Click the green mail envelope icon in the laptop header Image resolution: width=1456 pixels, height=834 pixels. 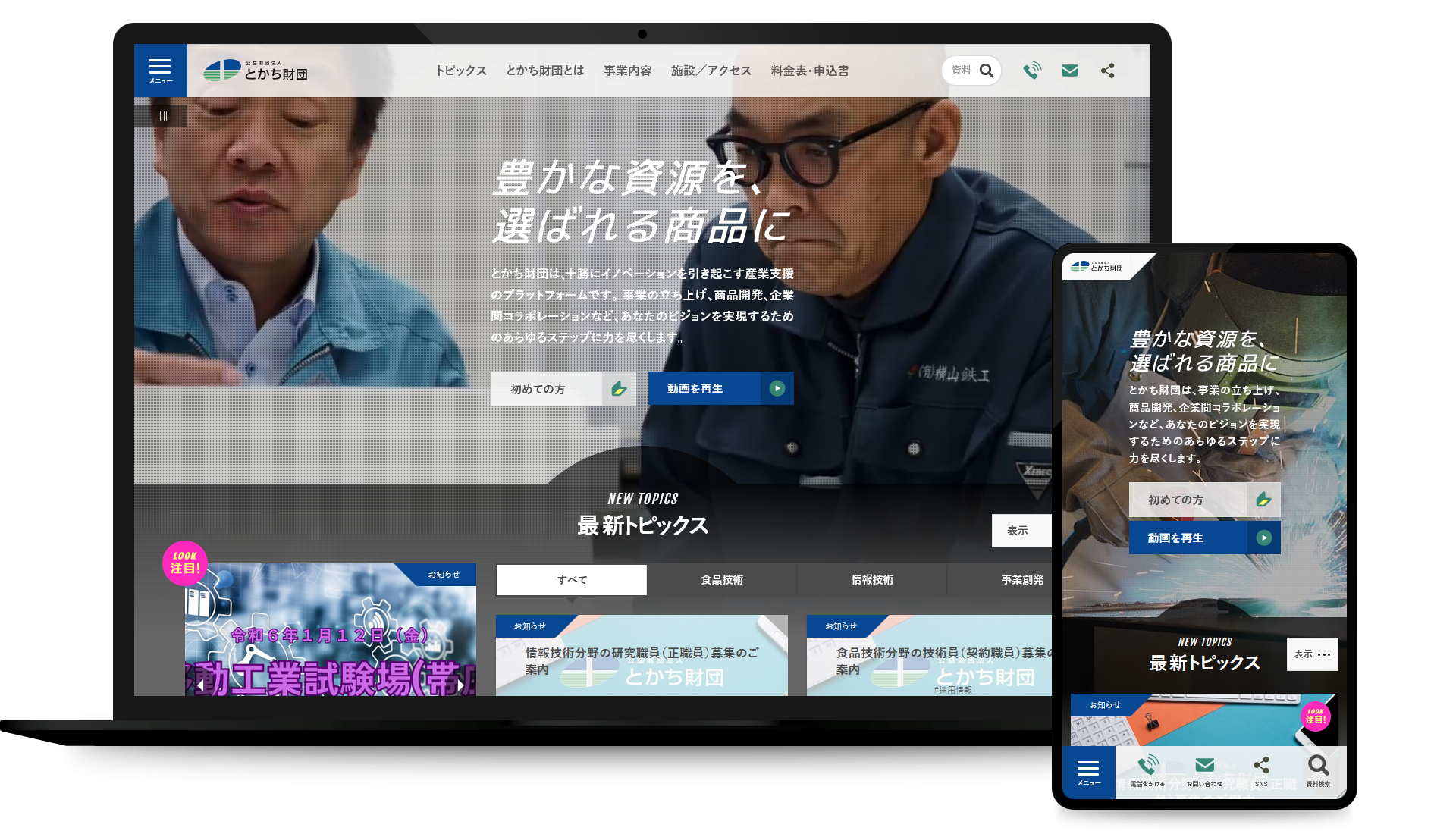click(x=1070, y=71)
